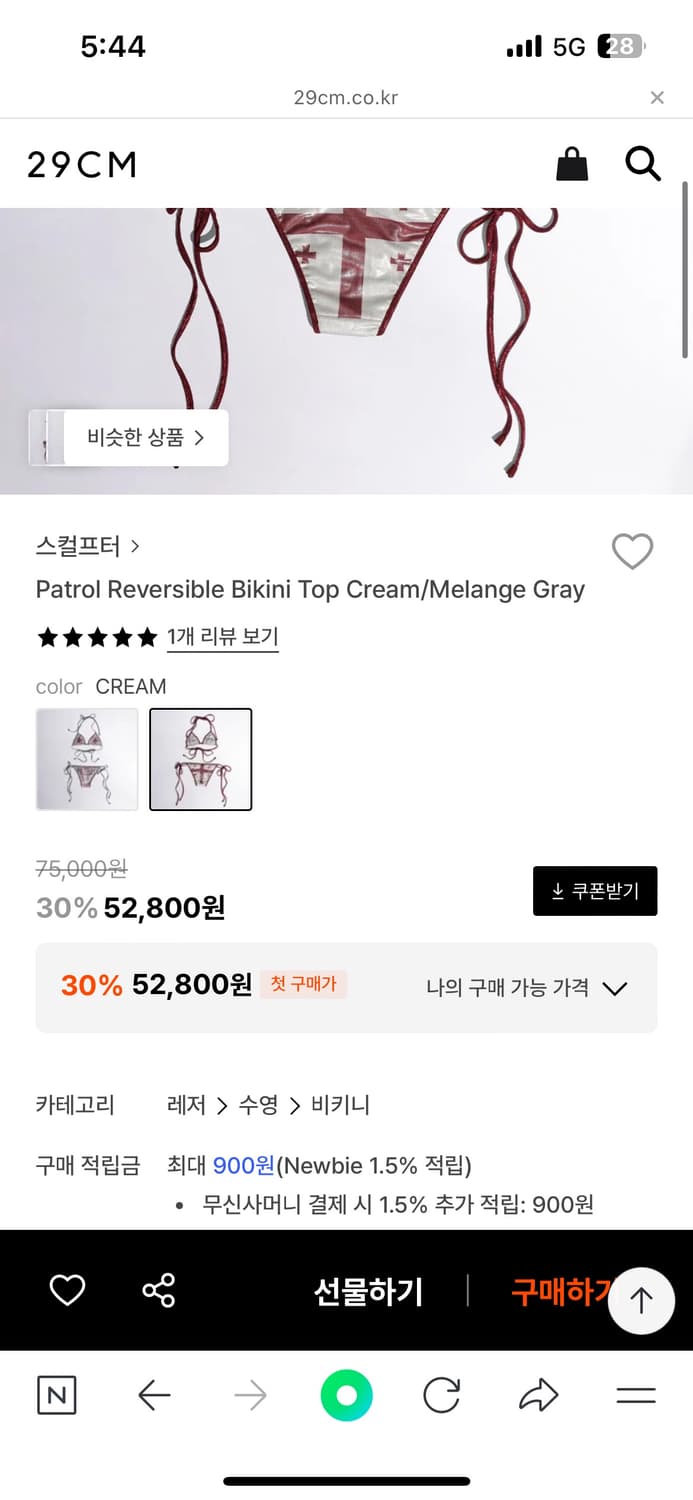Toggle the product wishlist heart
The height and width of the screenshot is (1500, 693).
tap(632, 552)
